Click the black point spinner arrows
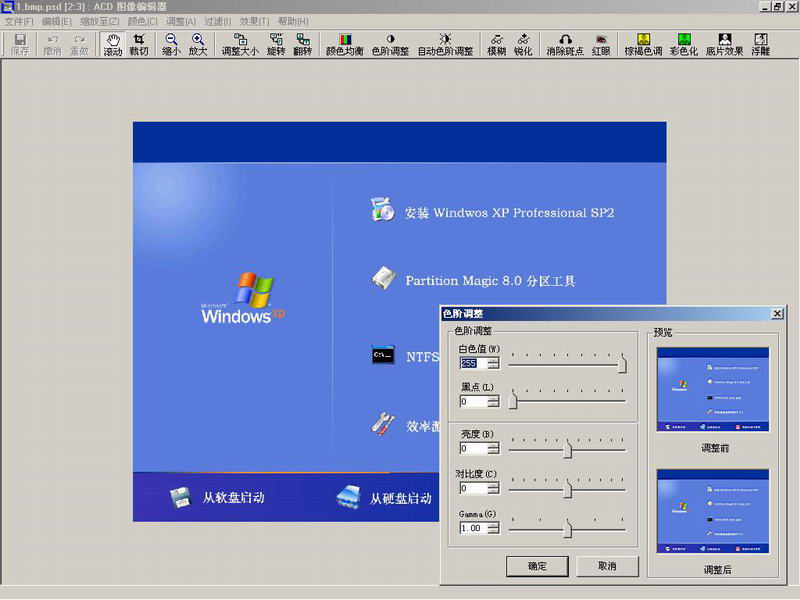This screenshot has height=600, width=800. pos(493,402)
